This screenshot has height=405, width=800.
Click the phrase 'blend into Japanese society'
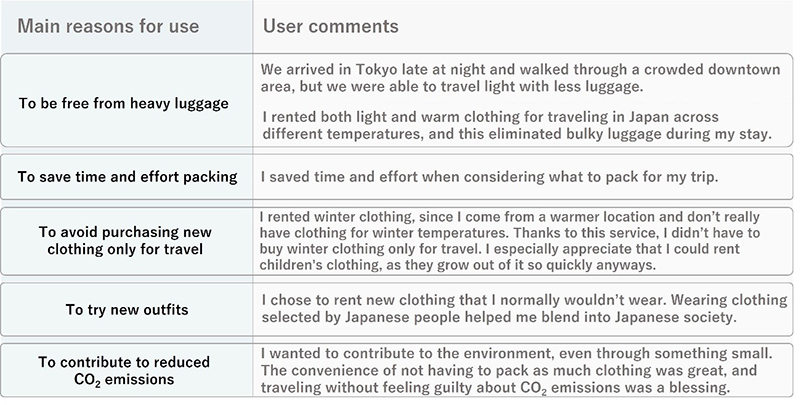[634, 317]
